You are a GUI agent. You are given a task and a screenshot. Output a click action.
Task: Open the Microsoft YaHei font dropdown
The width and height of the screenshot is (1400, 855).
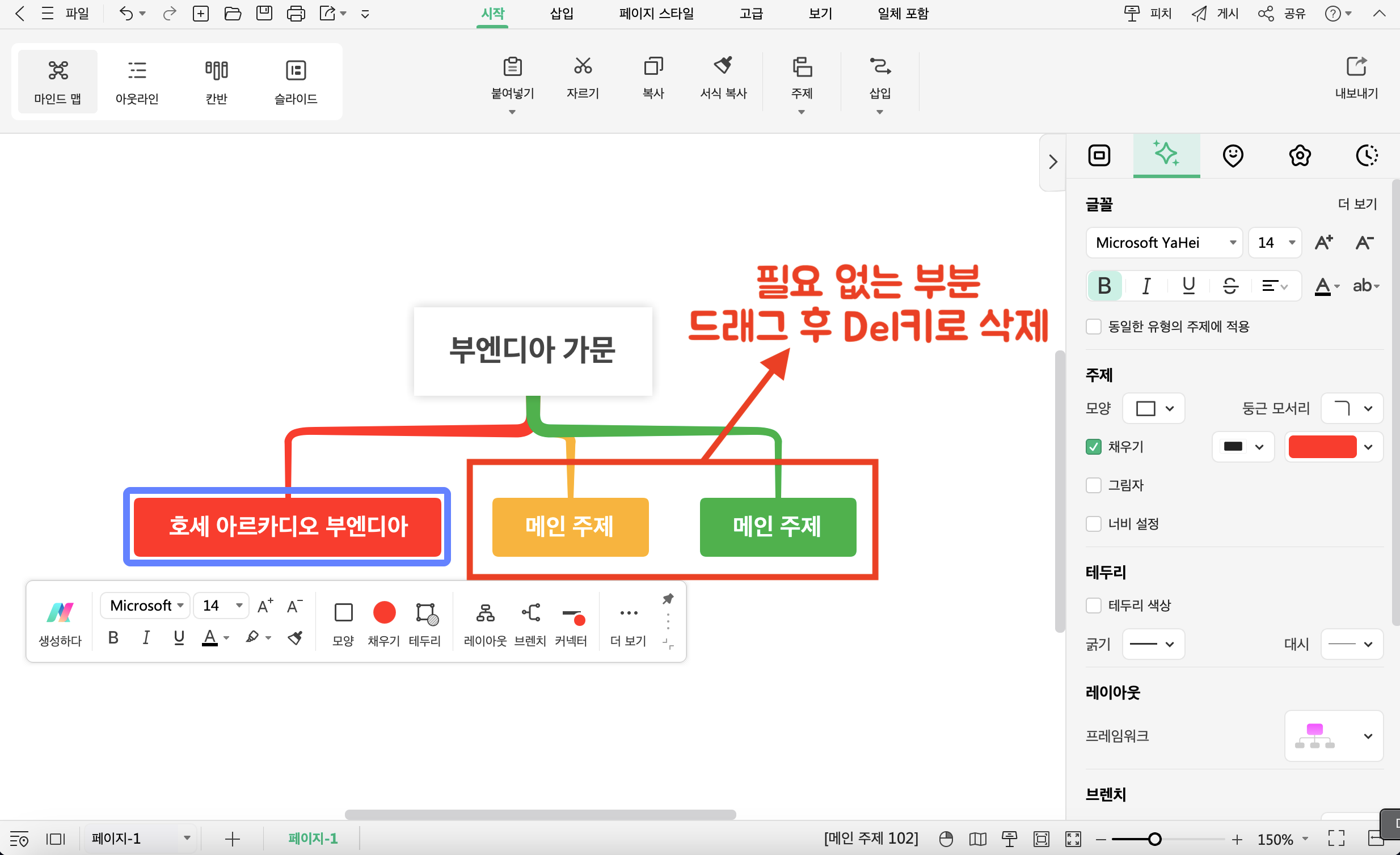[x=1163, y=243]
